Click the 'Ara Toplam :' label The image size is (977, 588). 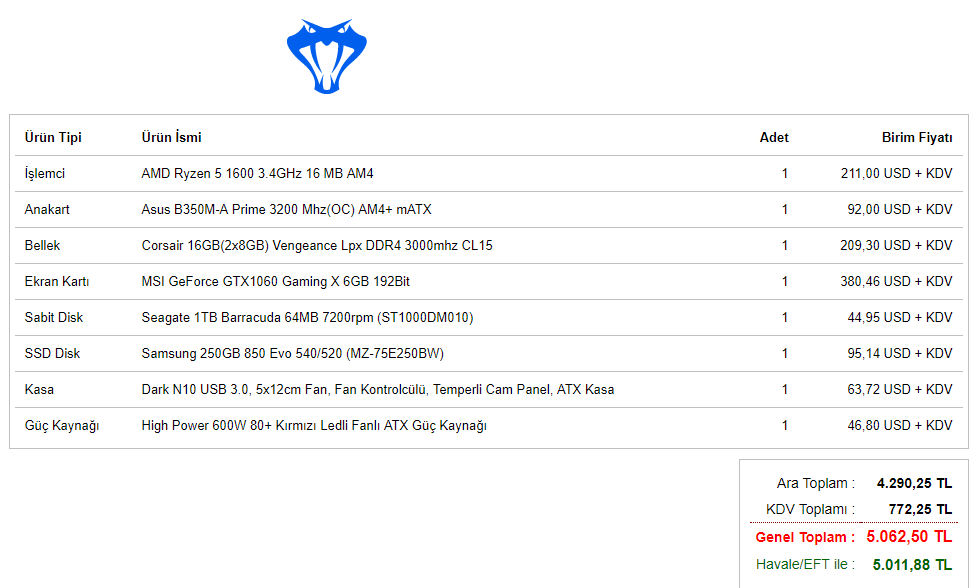pyautogui.click(x=816, y=483)
